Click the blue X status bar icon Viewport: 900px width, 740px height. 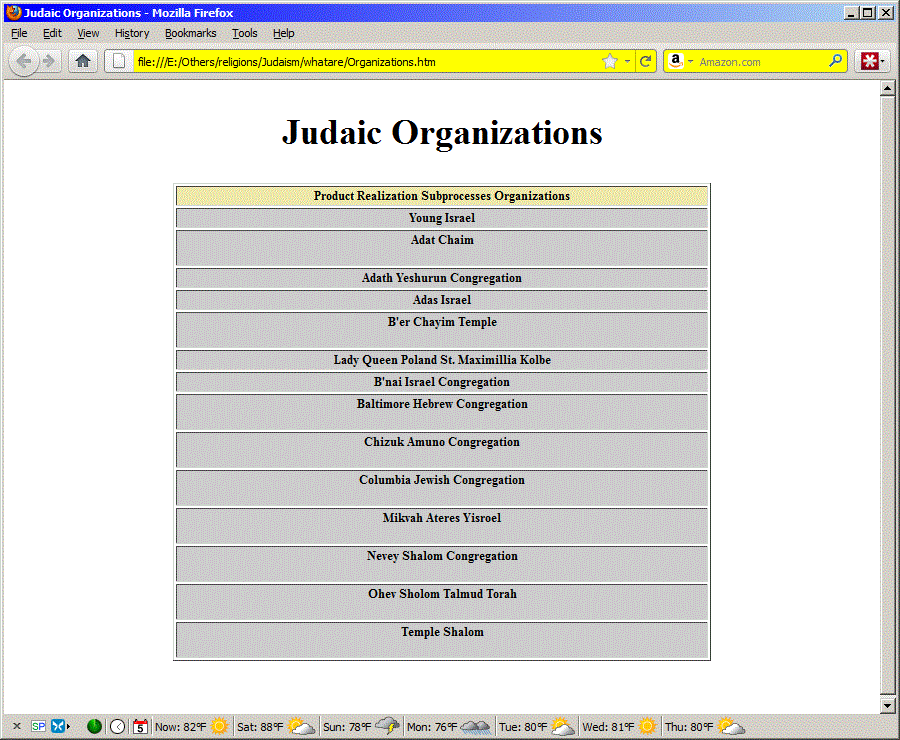tap(58, 726)
